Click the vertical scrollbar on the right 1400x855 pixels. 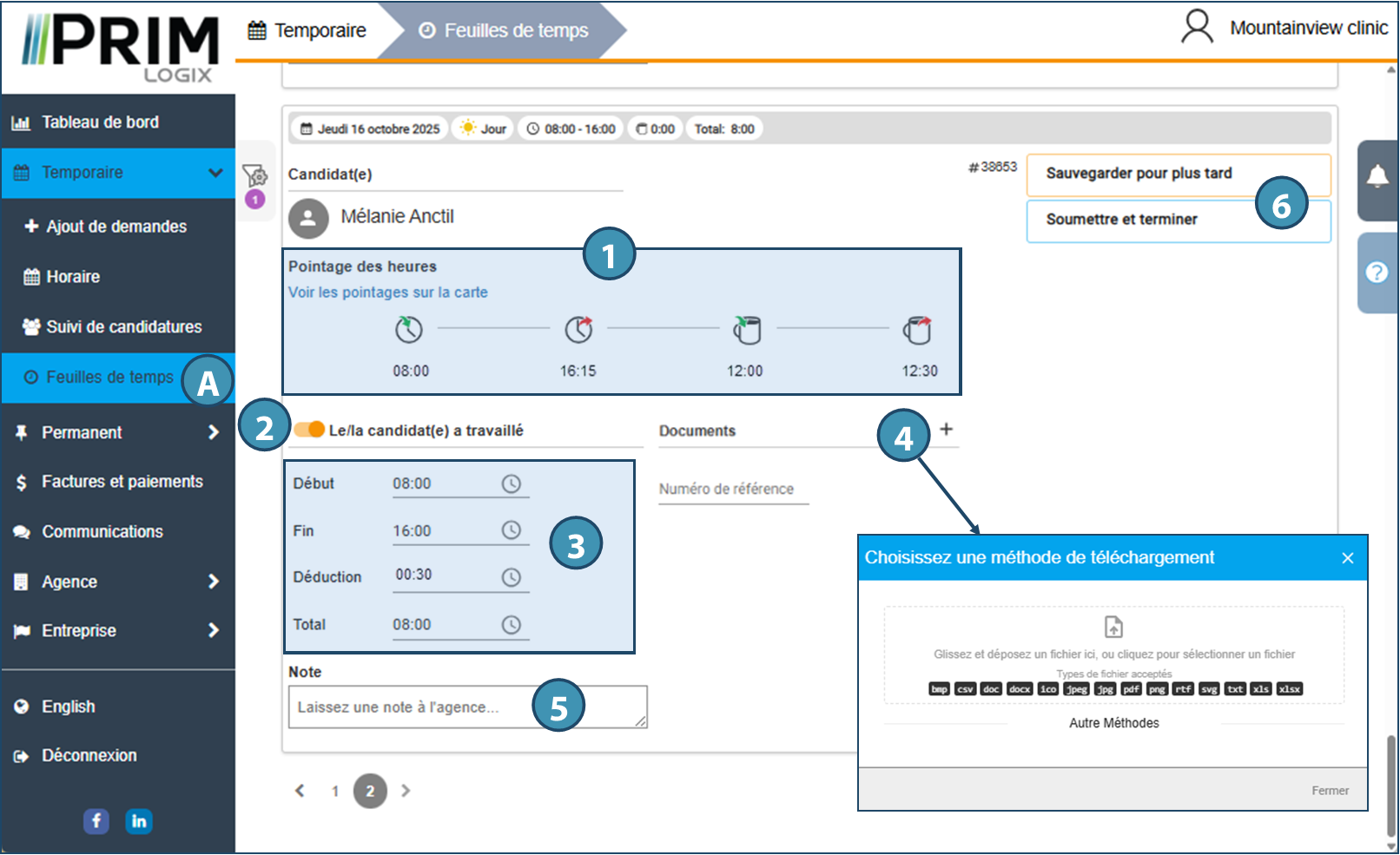pyautogui.click(x=1391, y=781)
